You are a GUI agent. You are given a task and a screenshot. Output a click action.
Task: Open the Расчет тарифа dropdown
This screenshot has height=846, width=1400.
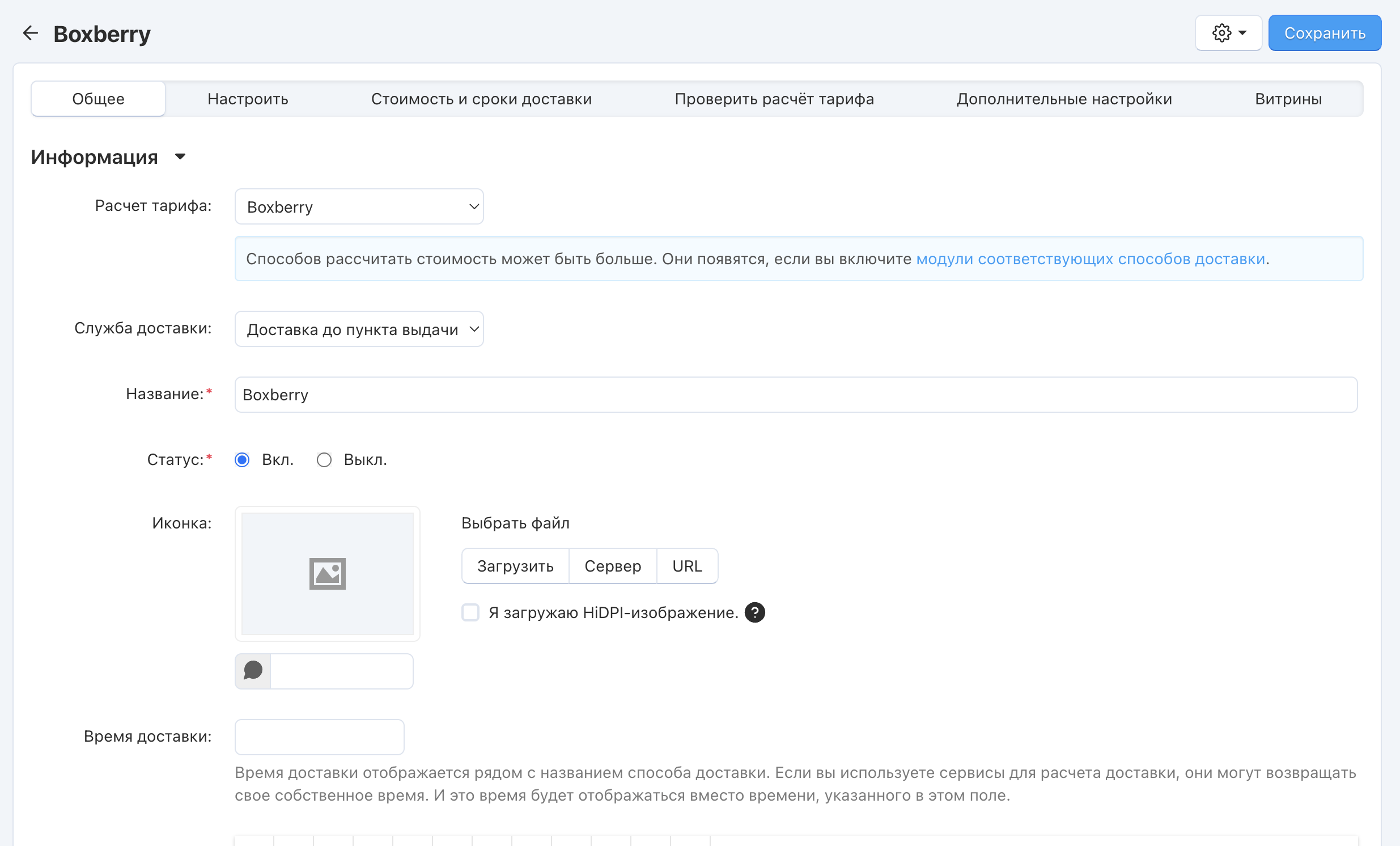(x=359, y=207)
